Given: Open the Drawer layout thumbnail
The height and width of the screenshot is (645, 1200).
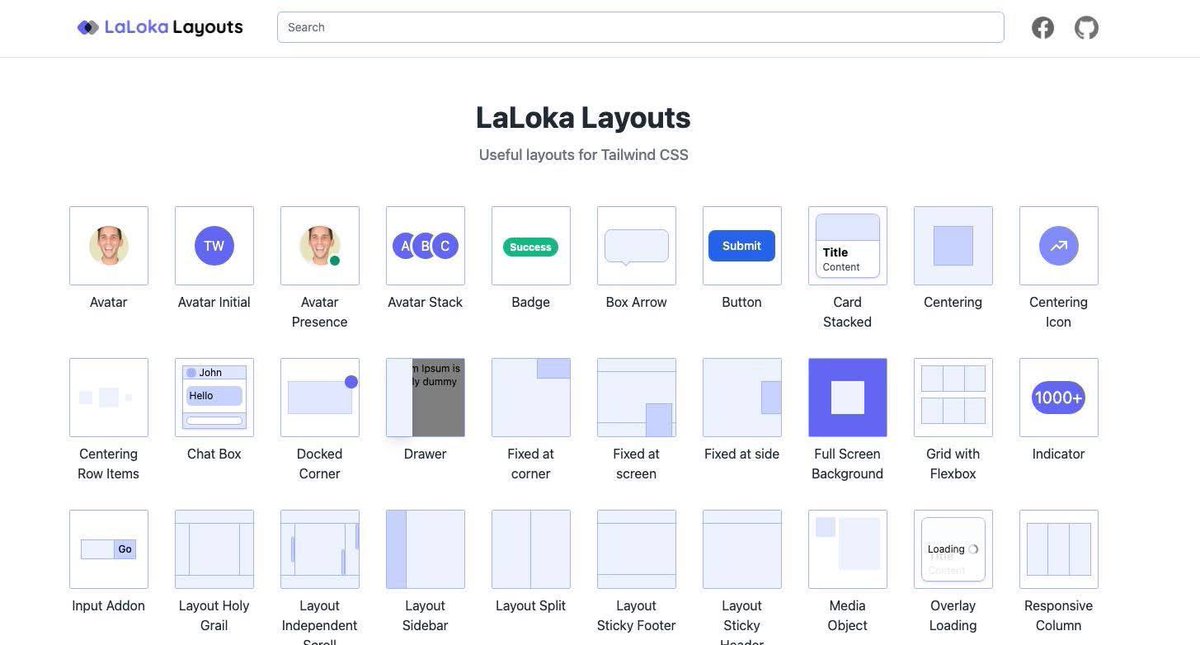Looking at the screenshot, I should [x=425, y=398].
